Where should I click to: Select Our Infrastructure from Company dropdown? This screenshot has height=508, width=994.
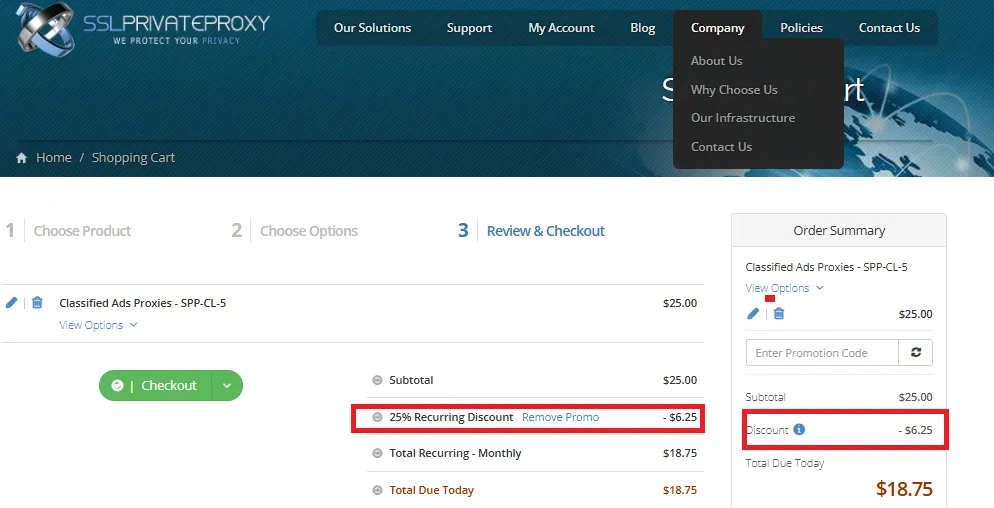[x=742, y=118]
